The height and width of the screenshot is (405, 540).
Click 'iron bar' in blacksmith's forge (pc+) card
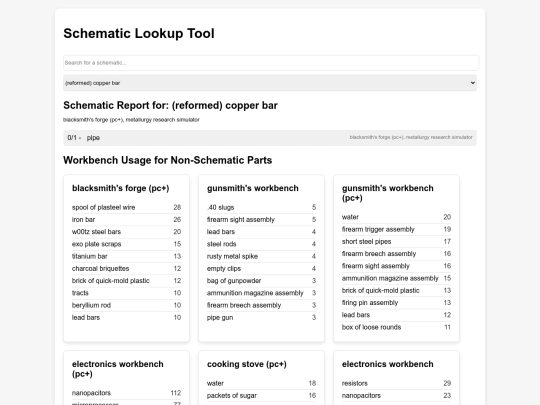(x=126, y=220)
